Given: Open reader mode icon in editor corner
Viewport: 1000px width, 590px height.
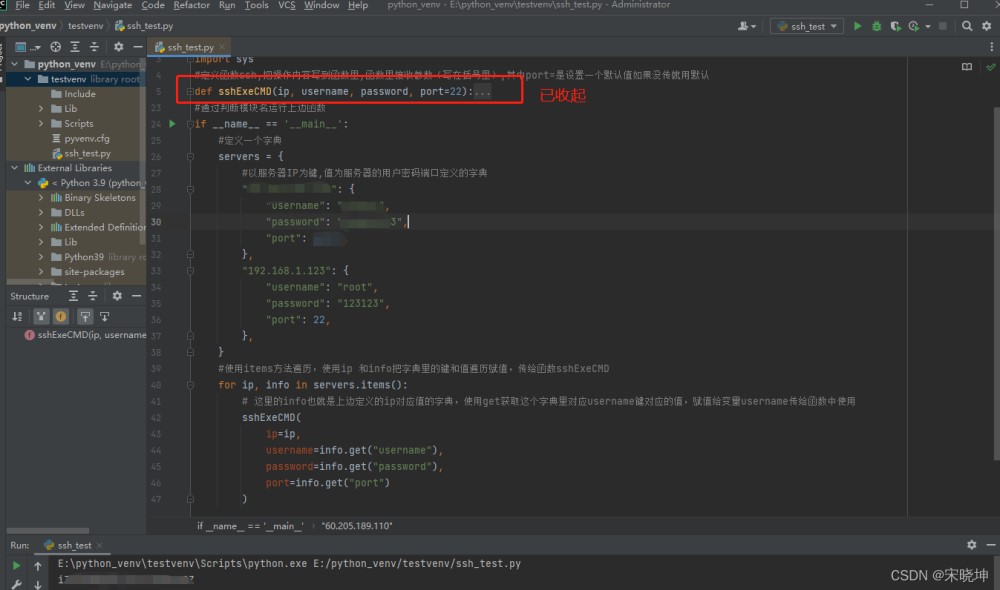Looking at the screenshot, I should coord(967,66).
